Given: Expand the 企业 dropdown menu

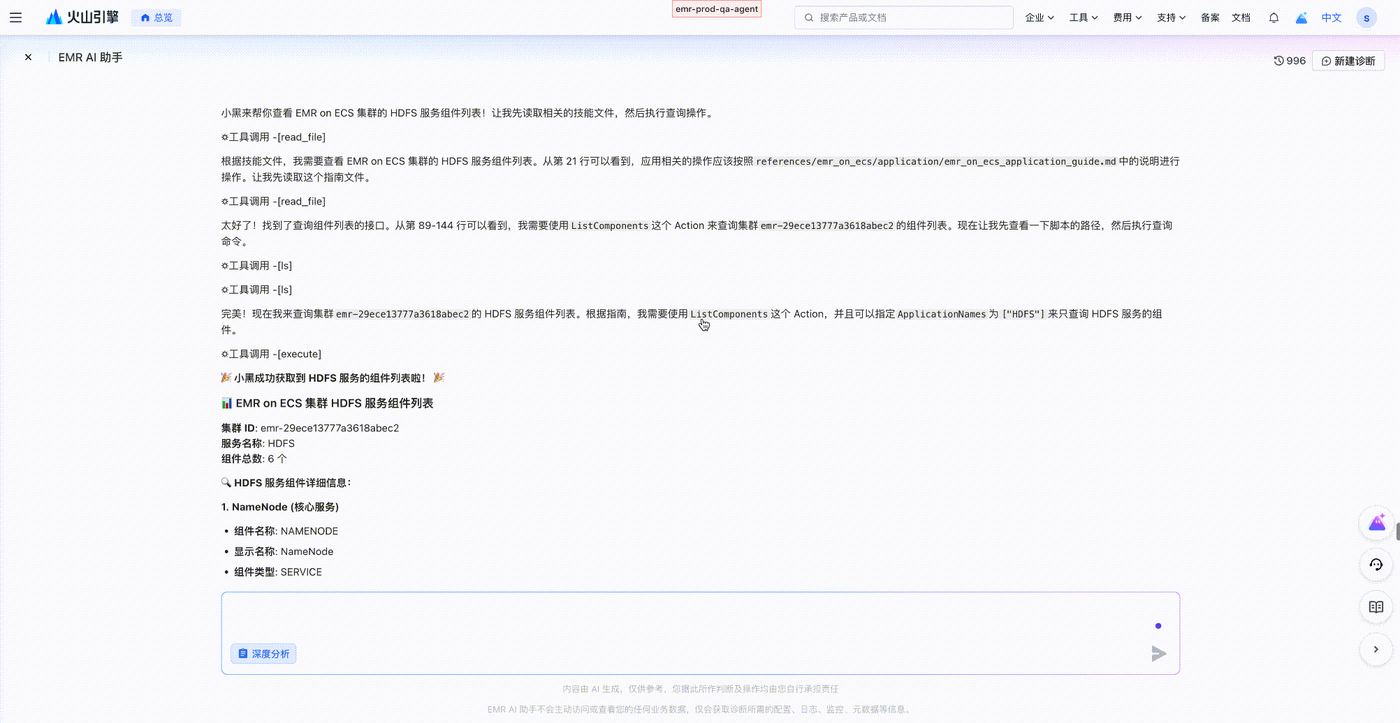Looking at the screenshot, I should [x=1040, y=17].
